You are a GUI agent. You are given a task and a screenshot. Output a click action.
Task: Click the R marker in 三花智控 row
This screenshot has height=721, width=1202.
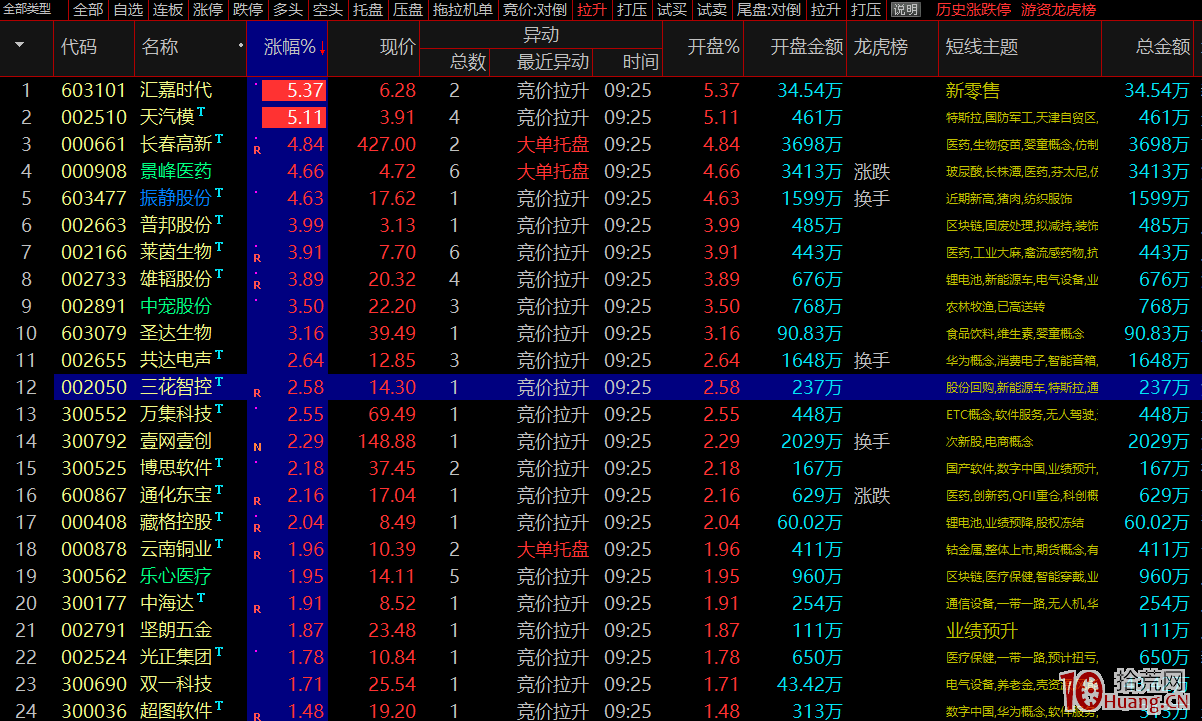pyautogui.click(x=257, y=393)
